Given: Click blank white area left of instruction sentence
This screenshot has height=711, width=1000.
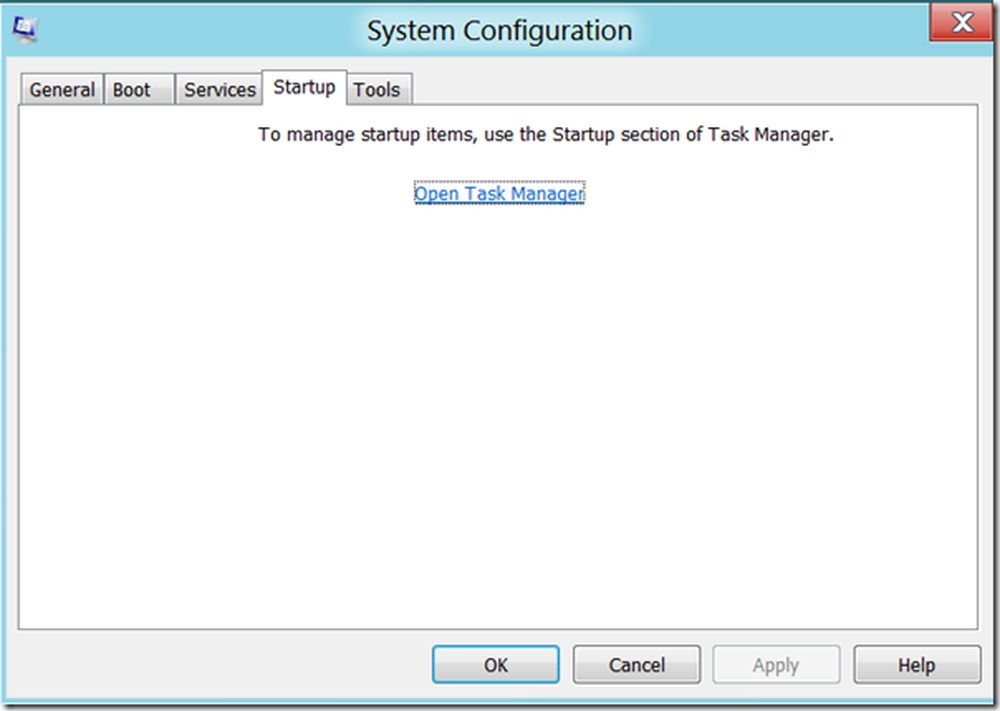Looking at the screenshot, I should point(130,135).
